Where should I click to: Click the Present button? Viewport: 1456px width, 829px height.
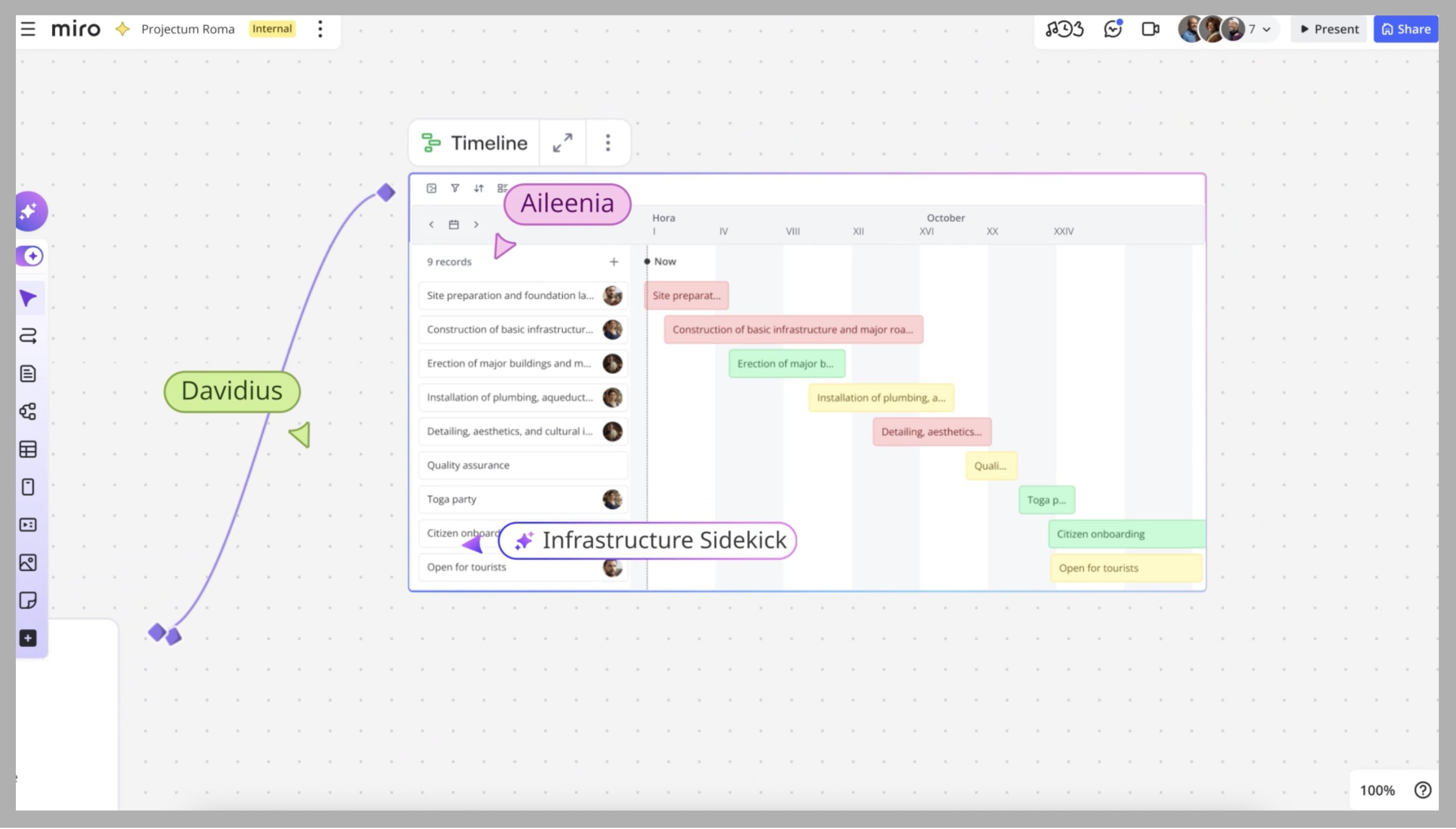tap(1329, 30)
